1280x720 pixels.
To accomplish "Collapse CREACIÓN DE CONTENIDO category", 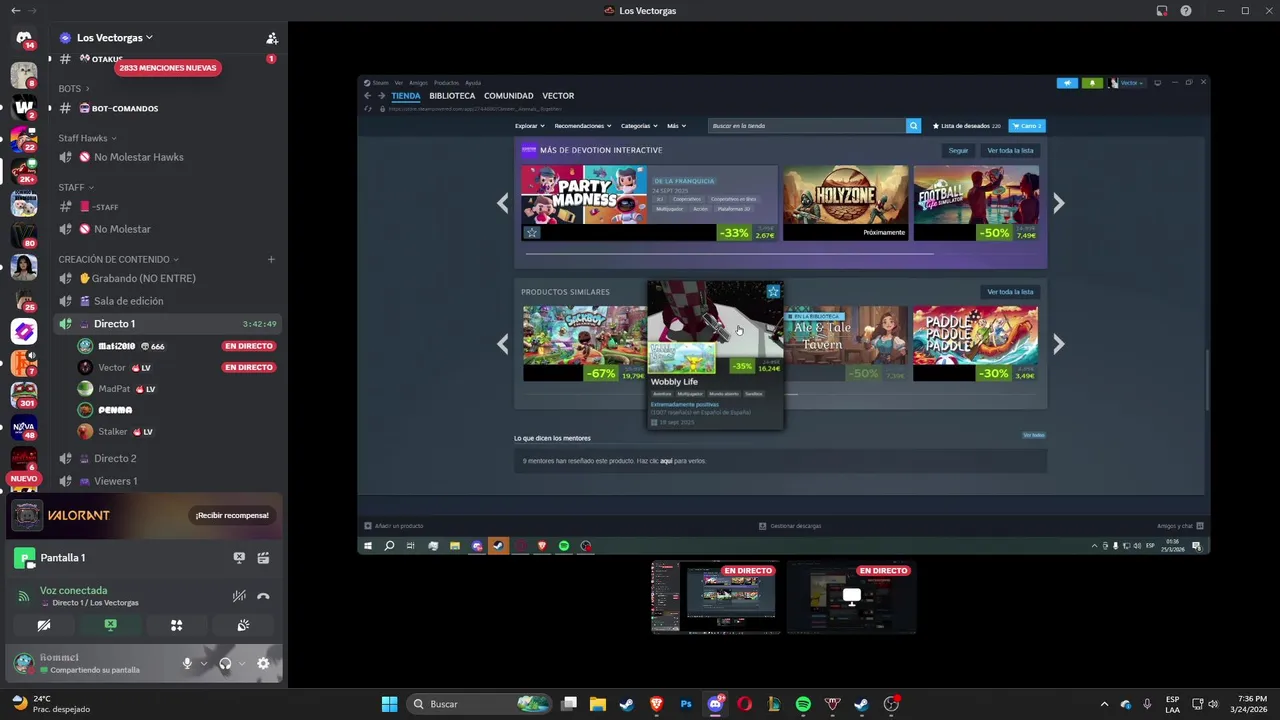I will (118, 259).
